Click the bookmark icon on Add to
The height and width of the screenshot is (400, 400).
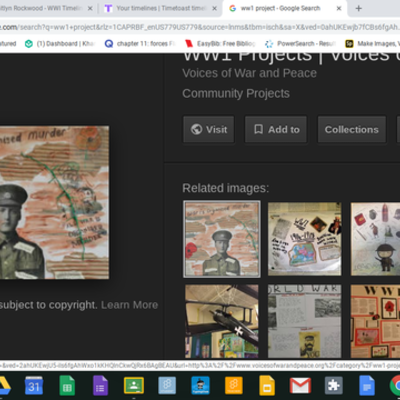(259, 129)
